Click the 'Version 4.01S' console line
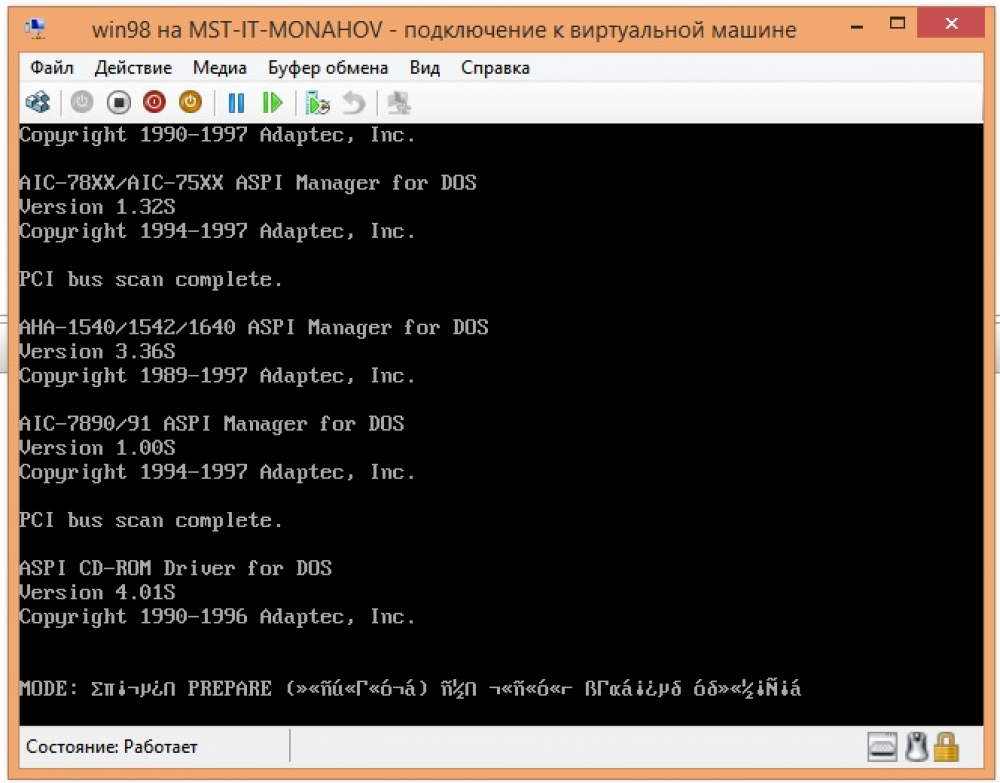This screenshot has height=783, width=1000. (97, 592)
